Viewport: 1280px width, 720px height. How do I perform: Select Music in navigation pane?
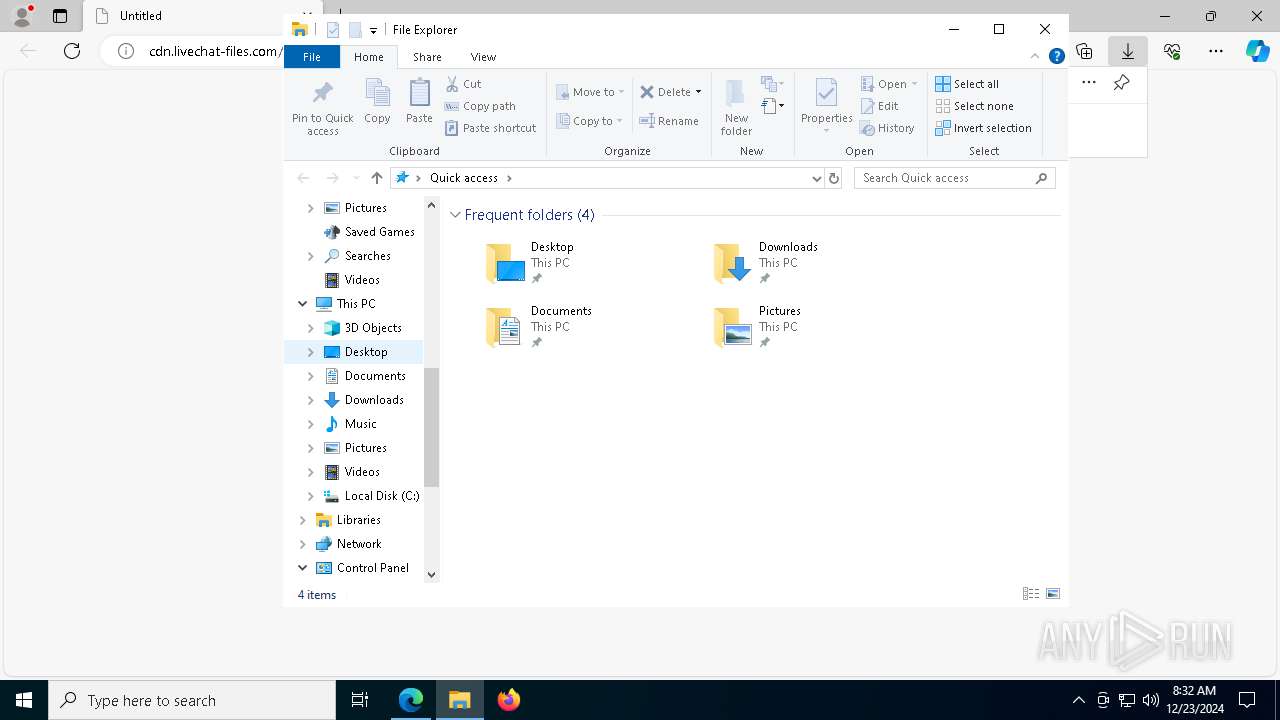[360, 424]
